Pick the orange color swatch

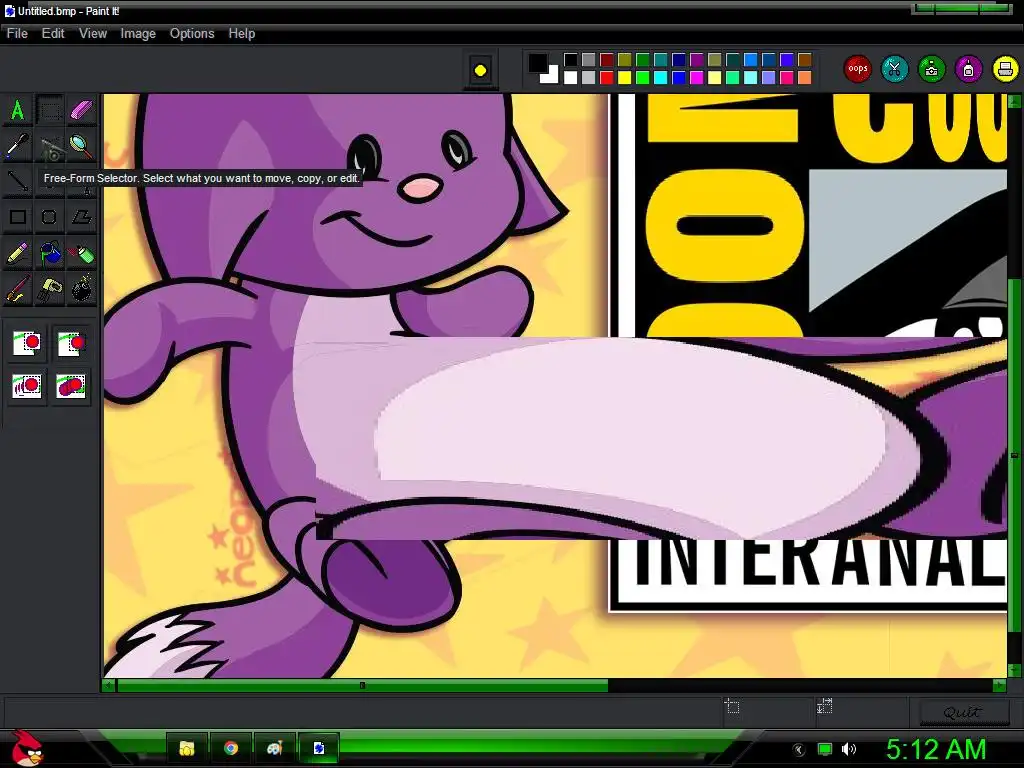pos(805,78)
